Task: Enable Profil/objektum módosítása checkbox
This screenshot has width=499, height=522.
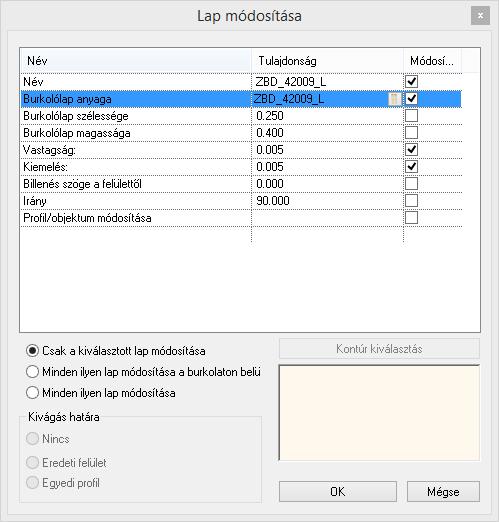Action: click(x=411, y=218)
